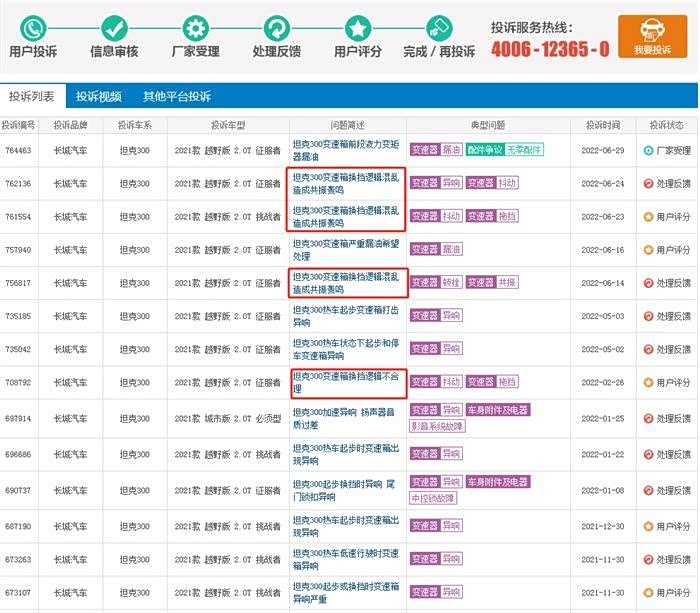Click the 完成/再投诉 step icon
This screenshot has height=613, width=700.
[439, 28]
